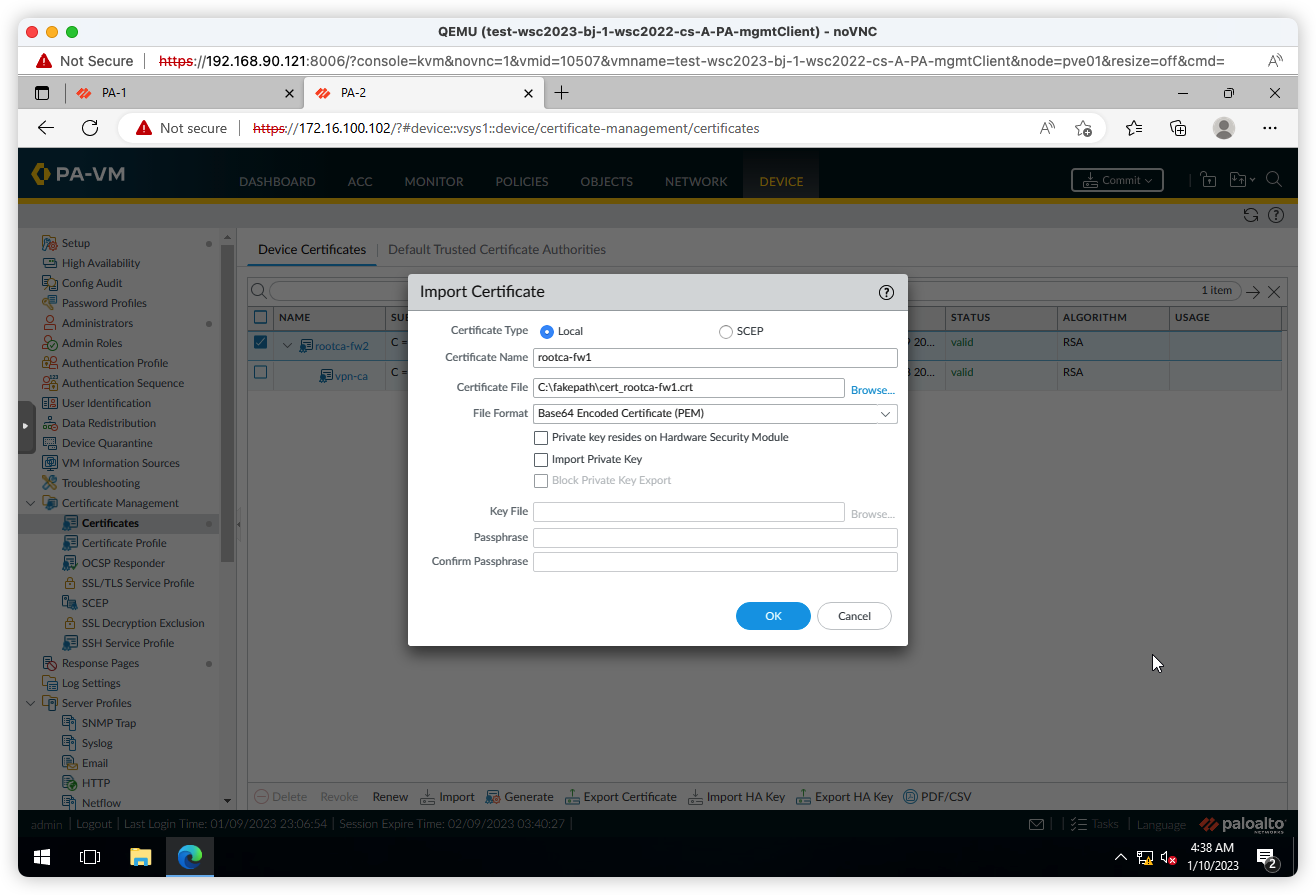Open the Commit dropdown menu

pos(1117,180)
